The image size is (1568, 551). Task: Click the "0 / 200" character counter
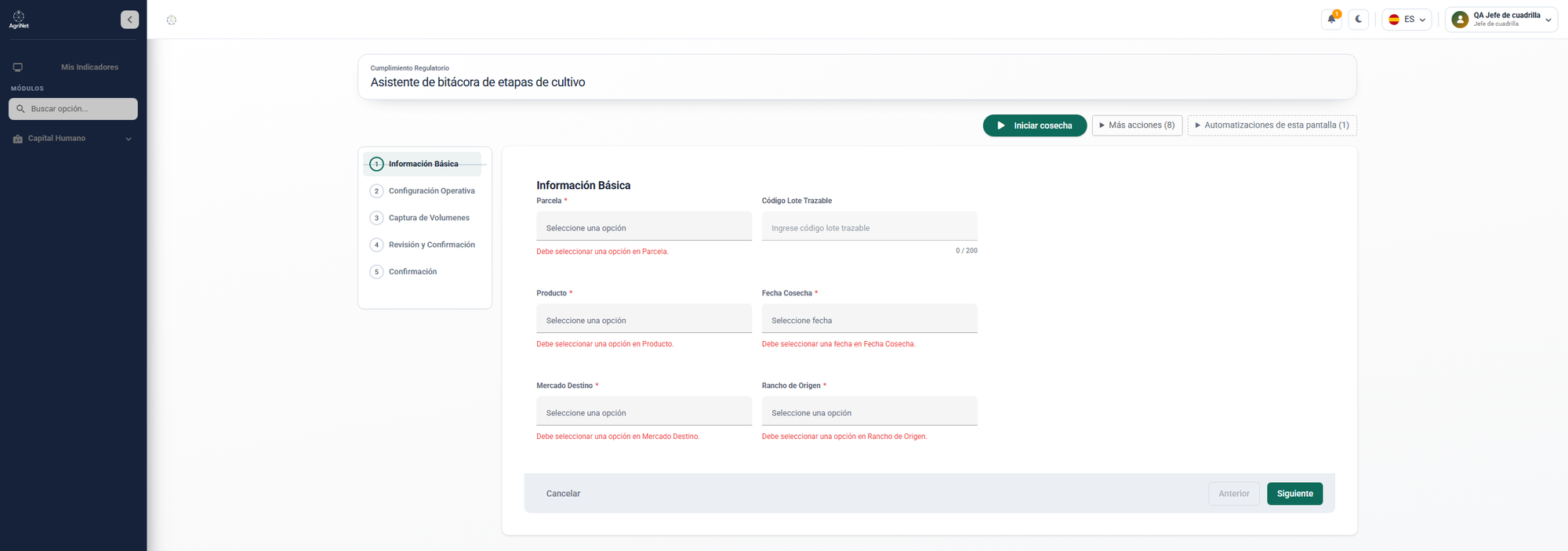[966, 251]
